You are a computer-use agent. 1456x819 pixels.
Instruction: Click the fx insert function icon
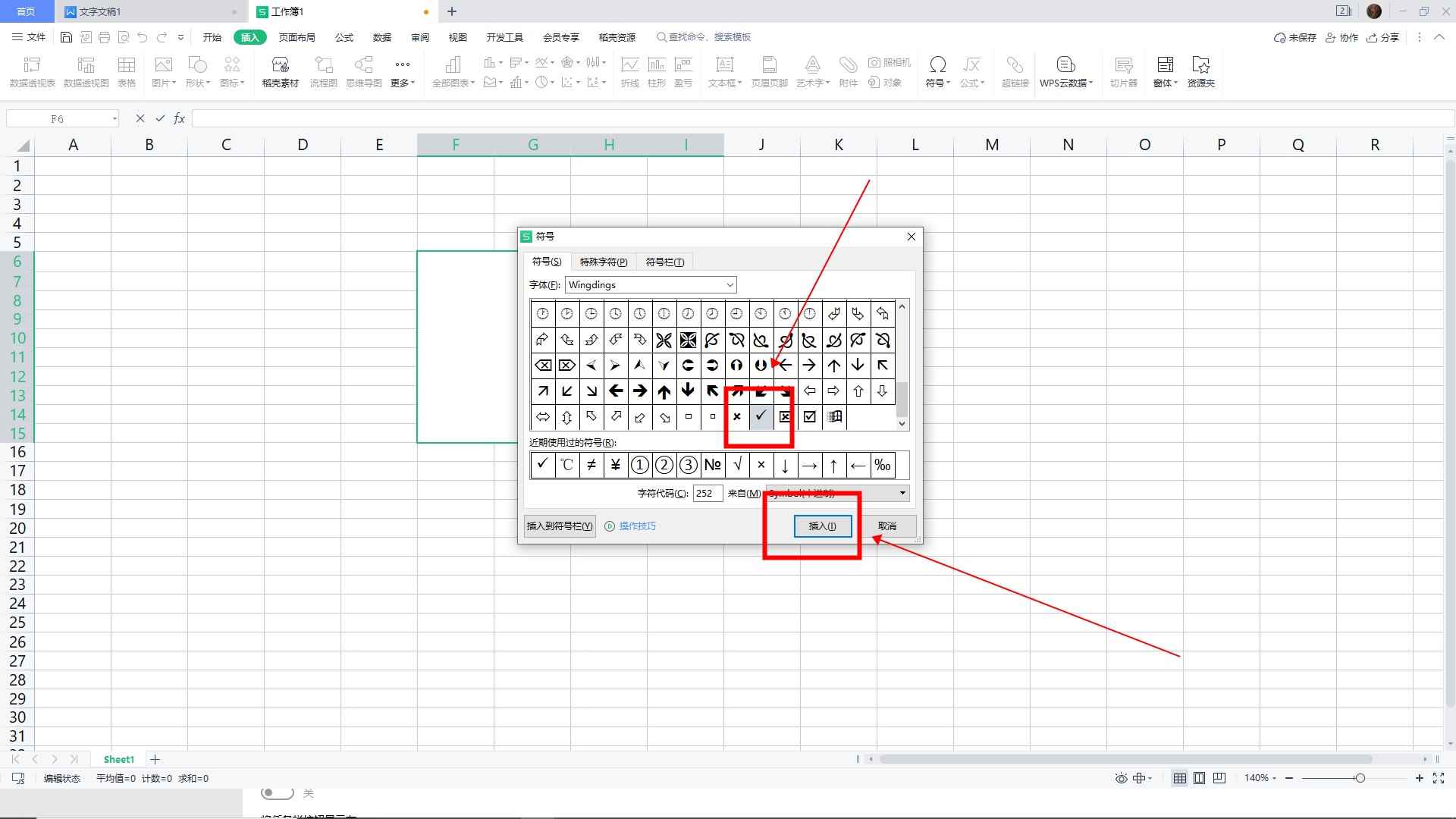click(x=180, y=118)
